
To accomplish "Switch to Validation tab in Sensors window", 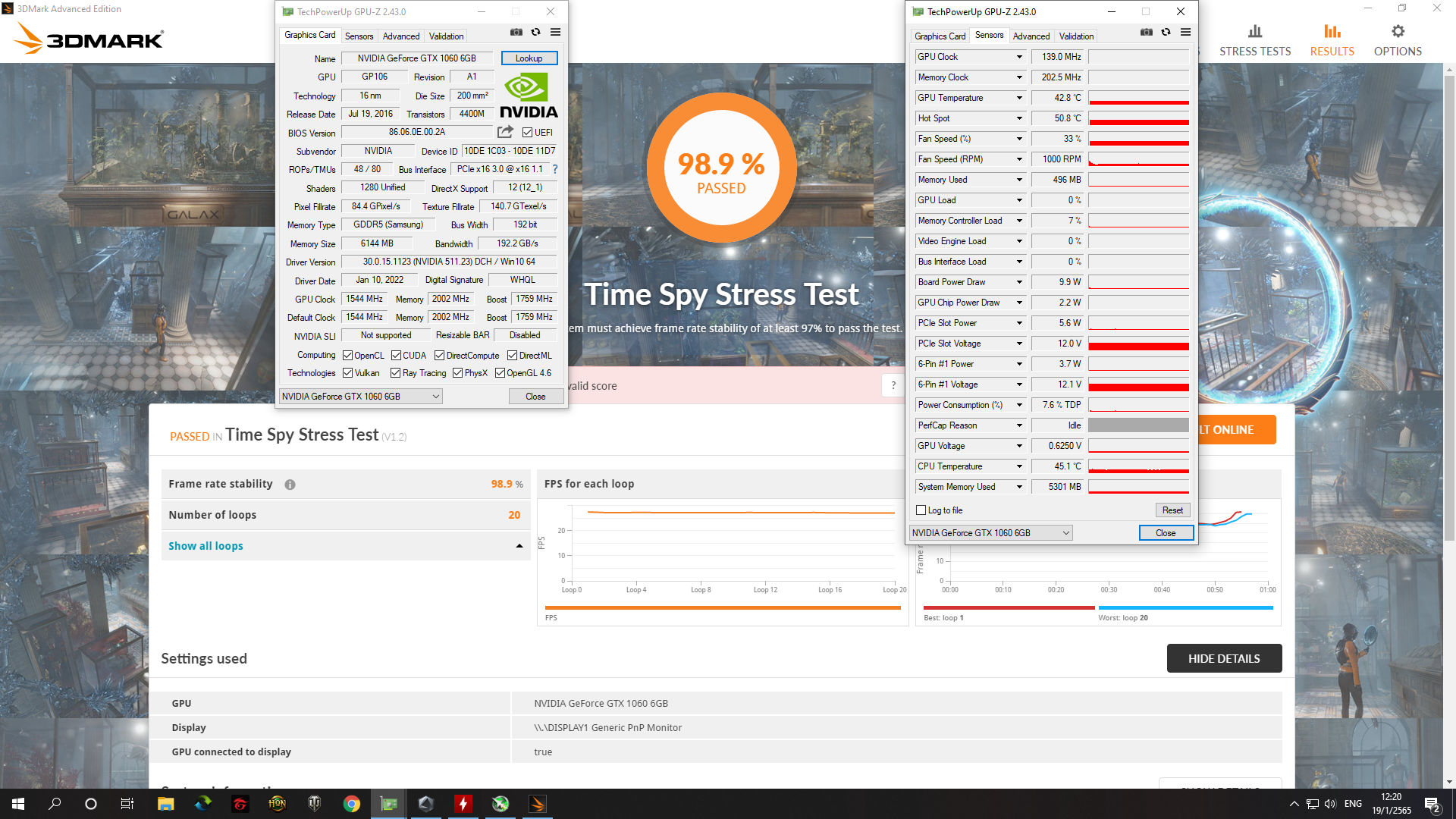I will click(1075, 36).
